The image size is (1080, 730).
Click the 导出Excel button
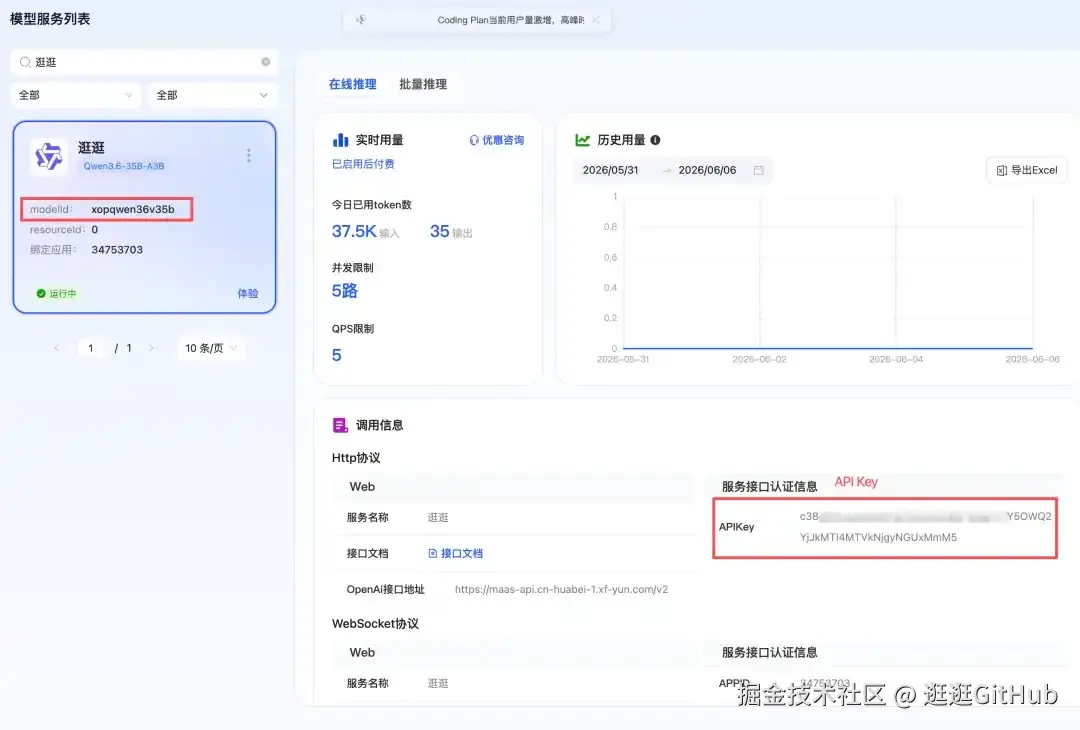click(1027, 170)
